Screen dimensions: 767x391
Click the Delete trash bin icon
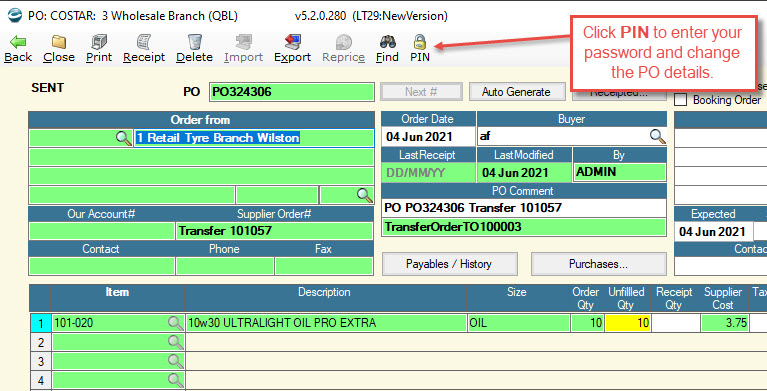(x=195, y=43)
